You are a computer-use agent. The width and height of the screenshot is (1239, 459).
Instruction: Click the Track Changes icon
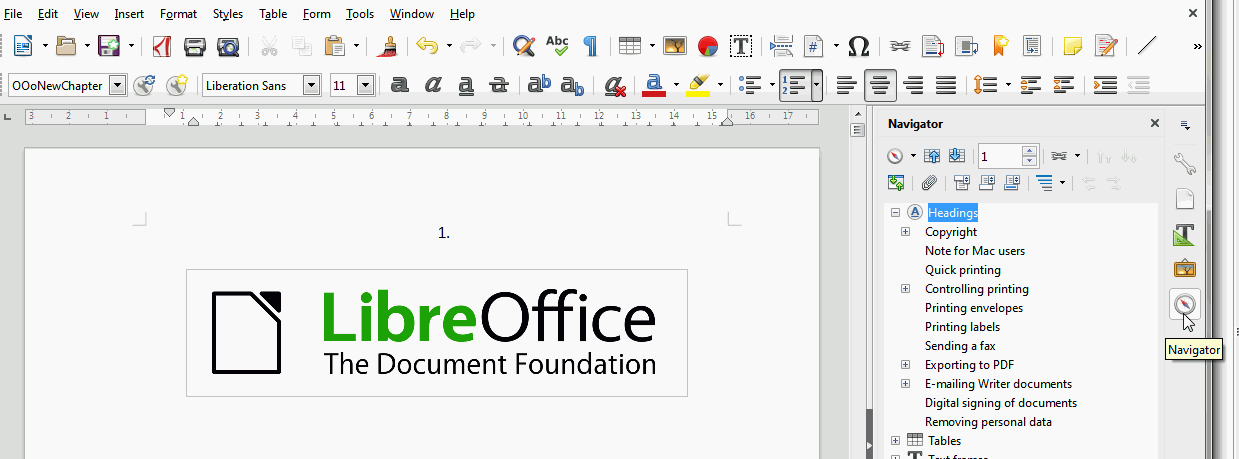[x=1106, y=46]
